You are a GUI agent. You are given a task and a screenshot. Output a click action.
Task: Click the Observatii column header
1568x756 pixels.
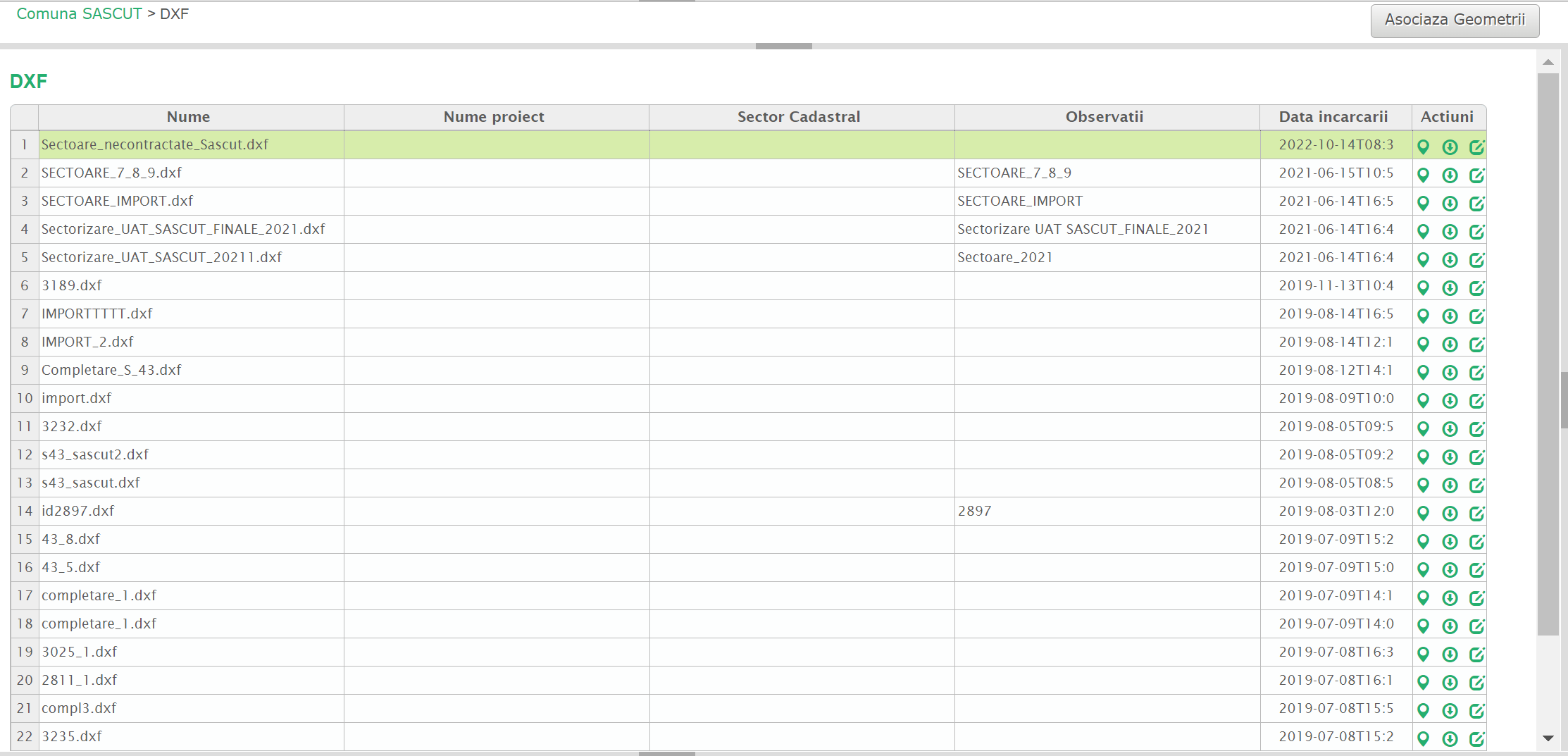1104,117
